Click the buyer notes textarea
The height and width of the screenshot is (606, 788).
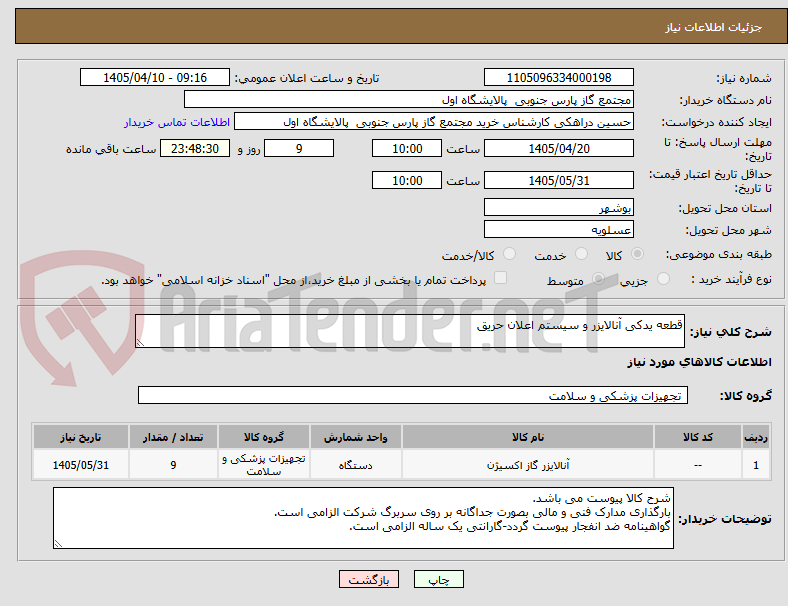(x=363, y=518)
